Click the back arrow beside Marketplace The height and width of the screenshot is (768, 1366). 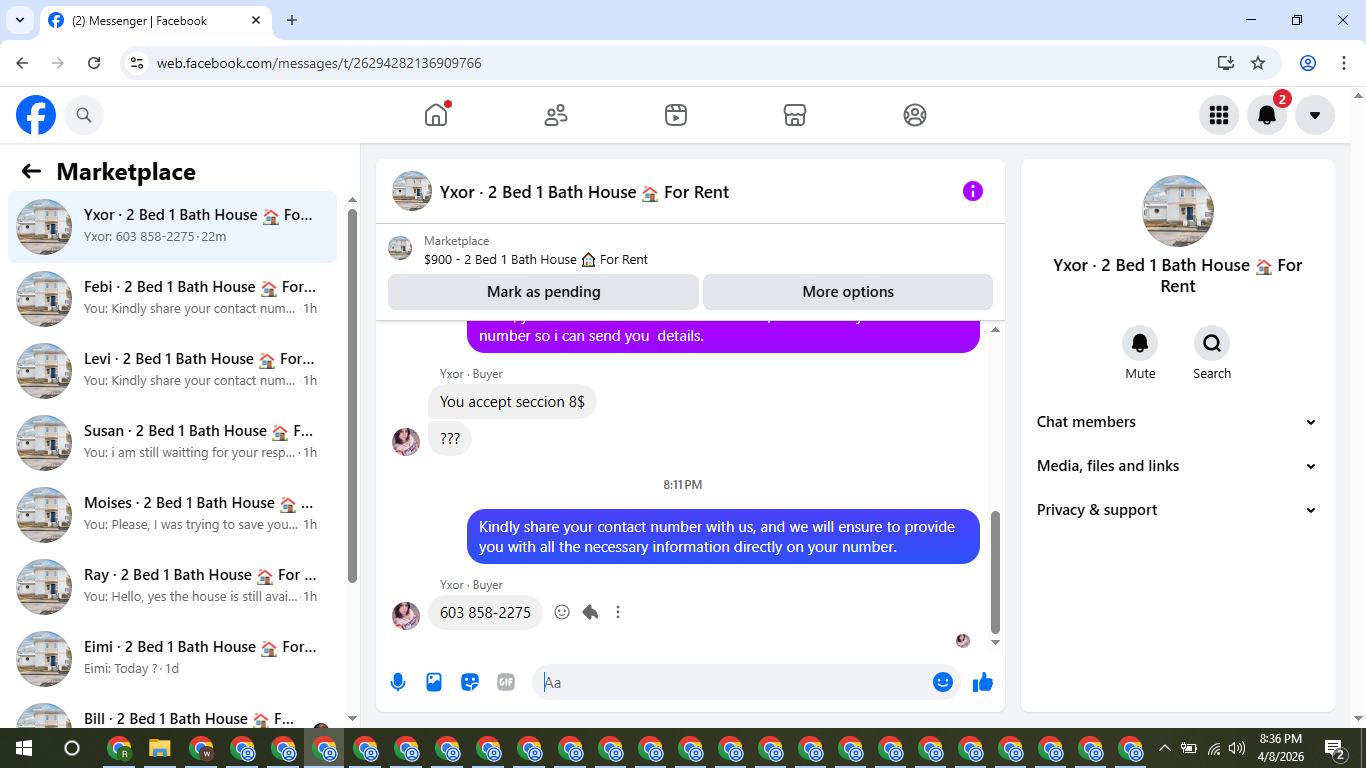click(x=31, y=171)
